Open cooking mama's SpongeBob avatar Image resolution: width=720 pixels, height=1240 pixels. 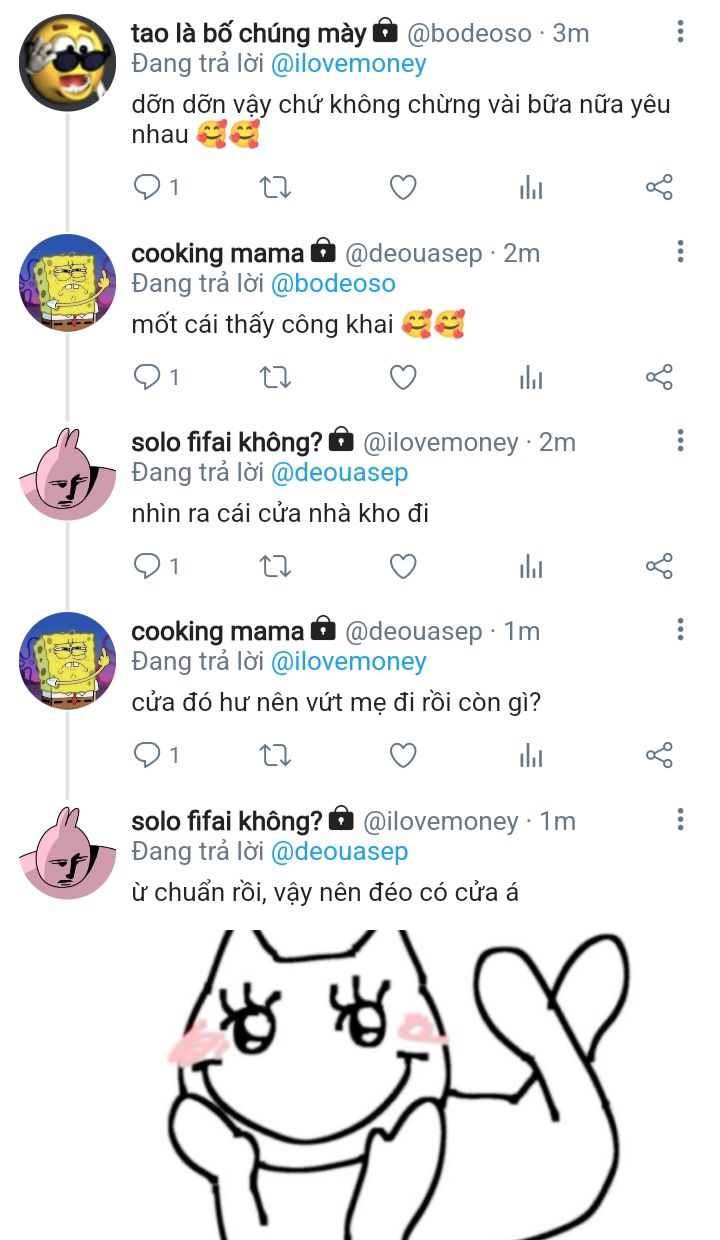click(x=67, y=282)
